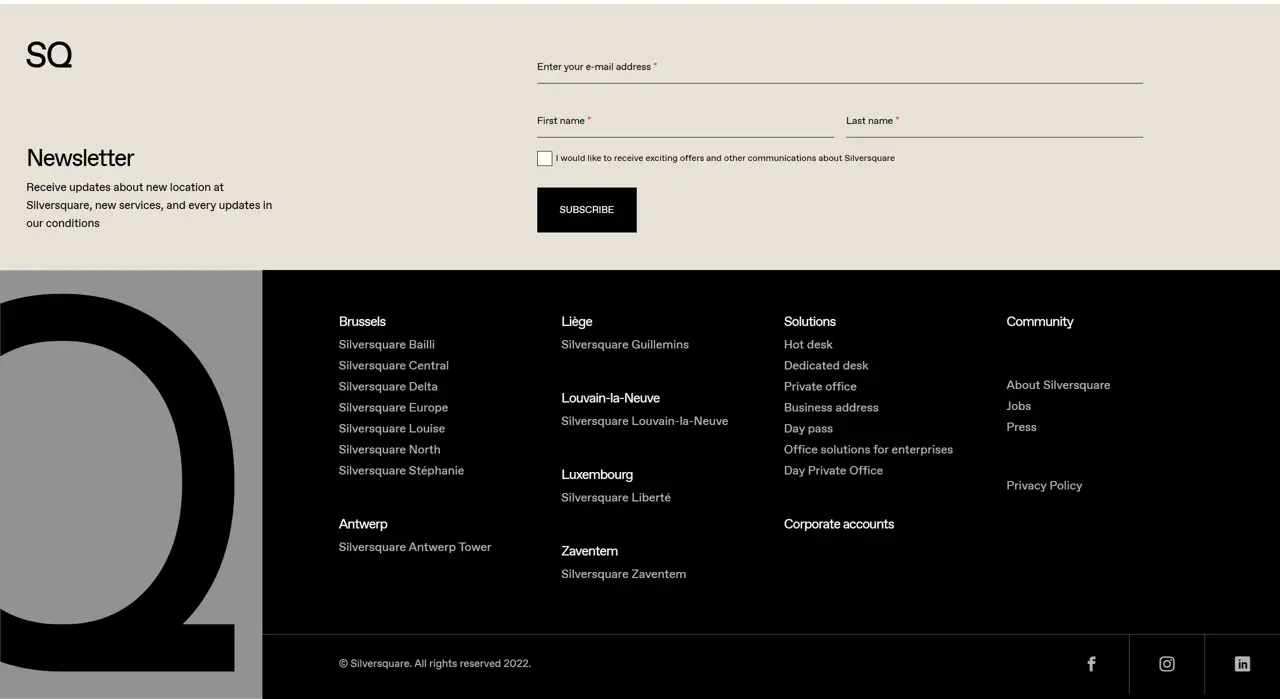1280x699 pixels.
Task: Open Silversquare's Instagram profile
Action: (1166, 663)
